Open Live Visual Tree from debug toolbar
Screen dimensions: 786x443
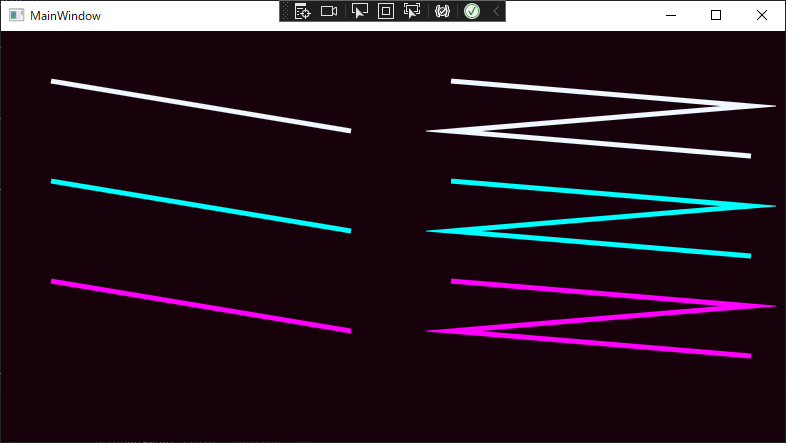(302, 11)
